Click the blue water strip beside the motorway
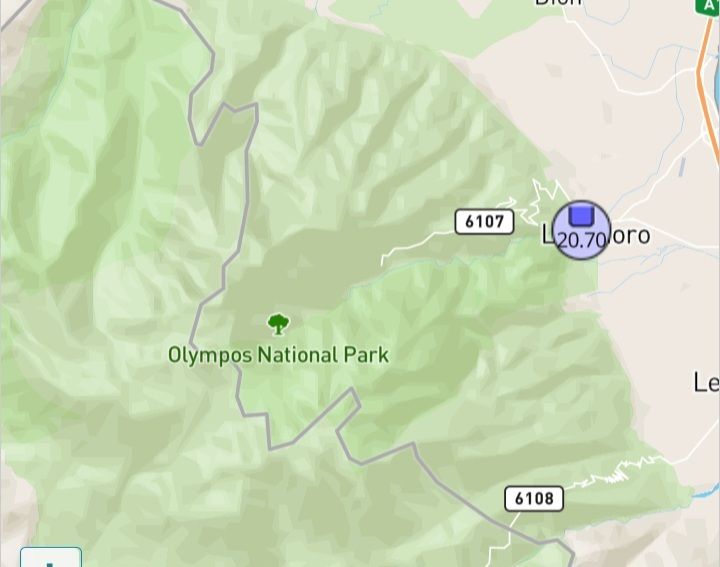 tap(716, 78)
